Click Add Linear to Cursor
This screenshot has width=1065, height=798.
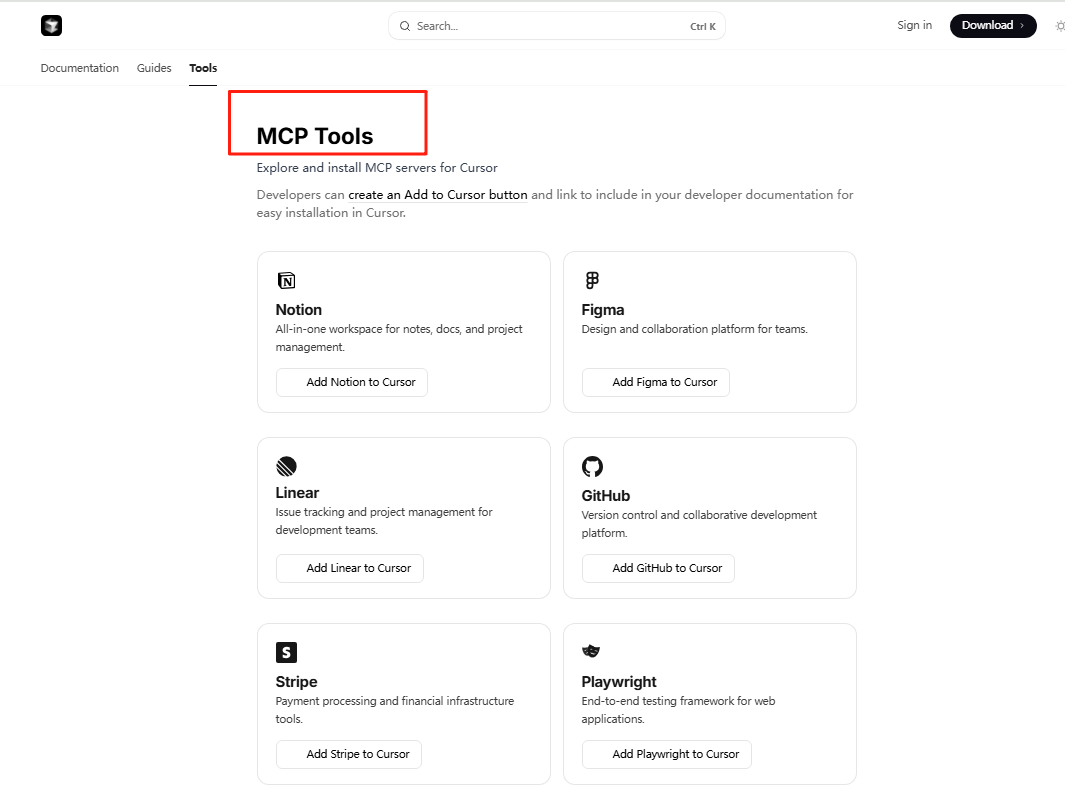click(x=350, y=568)
